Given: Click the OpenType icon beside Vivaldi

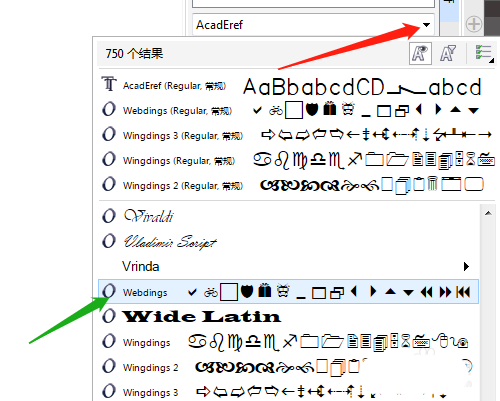Looking at the screenshot, I should tap(109, 216).
